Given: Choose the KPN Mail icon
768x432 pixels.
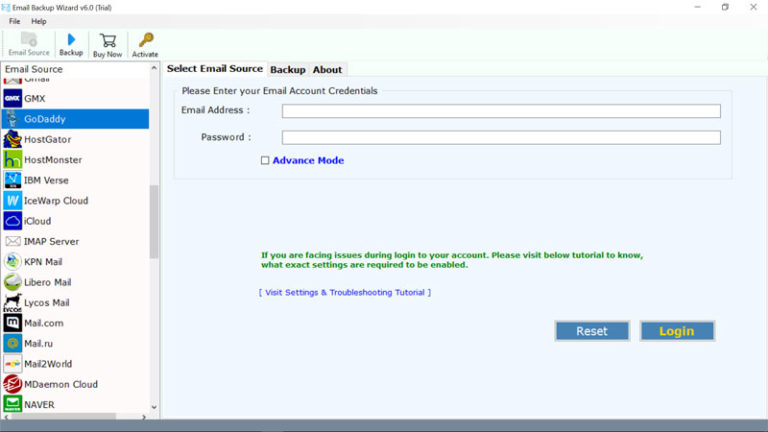Looking at the screenshot, I should tap(13, 262).
